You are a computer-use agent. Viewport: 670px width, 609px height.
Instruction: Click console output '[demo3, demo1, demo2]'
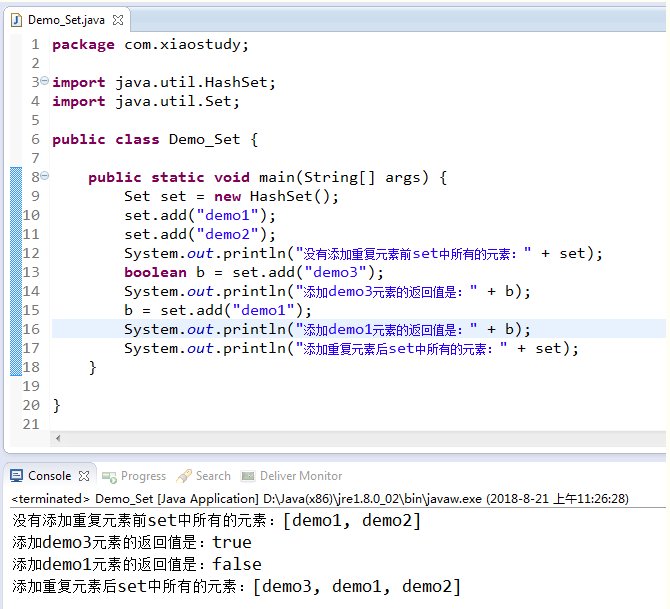point(357,586)
